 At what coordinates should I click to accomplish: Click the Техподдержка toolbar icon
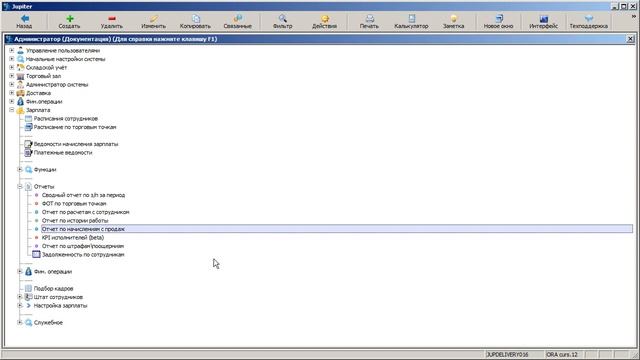point(589,18)
